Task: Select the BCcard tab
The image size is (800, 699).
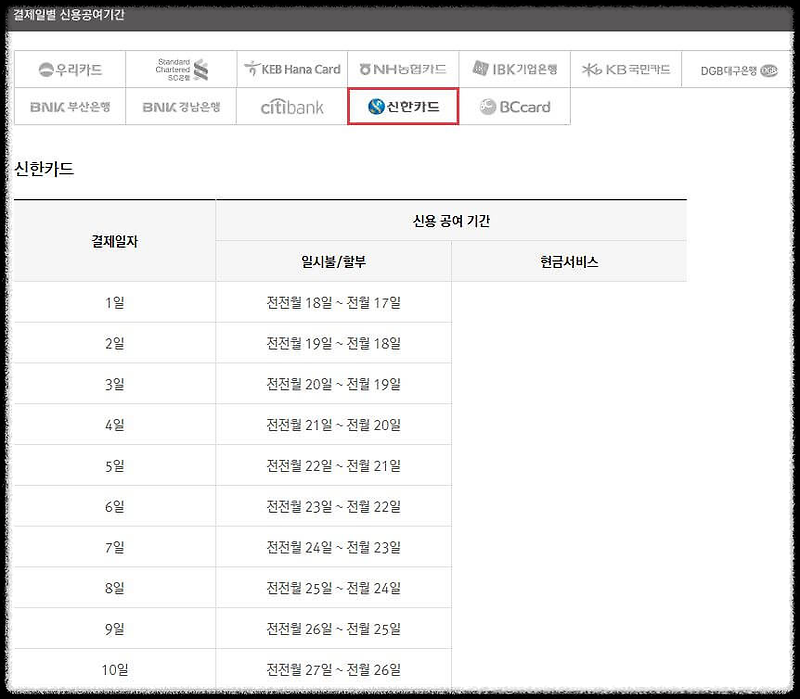Action: pos(514,106)
